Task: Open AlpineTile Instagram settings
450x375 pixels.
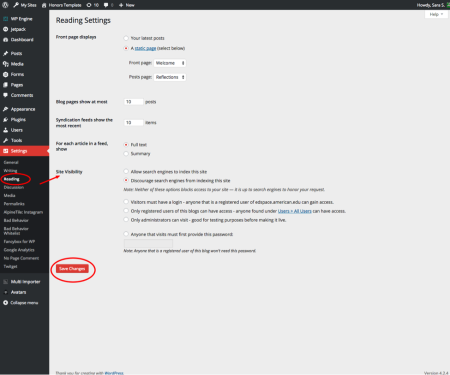Action: point(23,212)
